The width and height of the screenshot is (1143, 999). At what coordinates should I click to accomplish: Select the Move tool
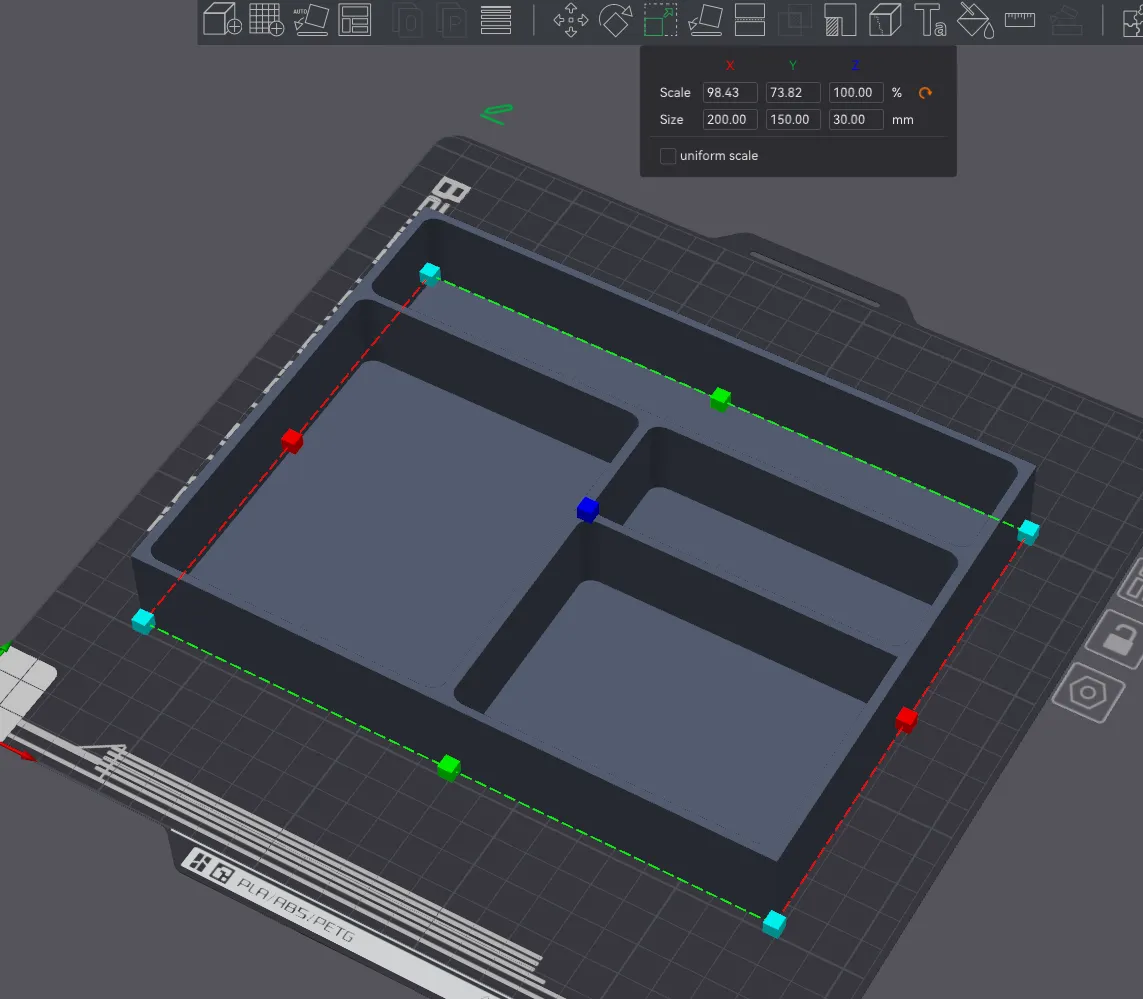[x=572, y=20]
